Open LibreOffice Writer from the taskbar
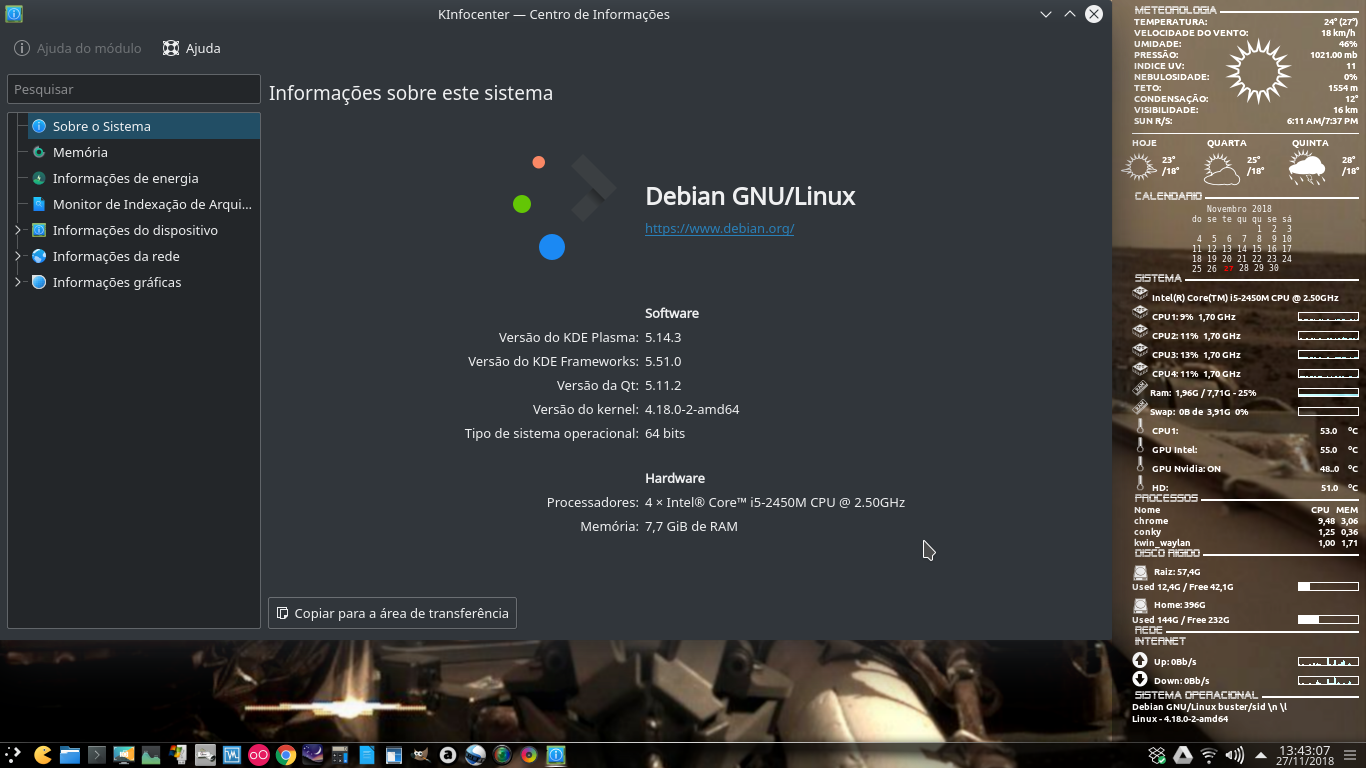This screenshot has width=1366, height=768. tap(365, 756)
